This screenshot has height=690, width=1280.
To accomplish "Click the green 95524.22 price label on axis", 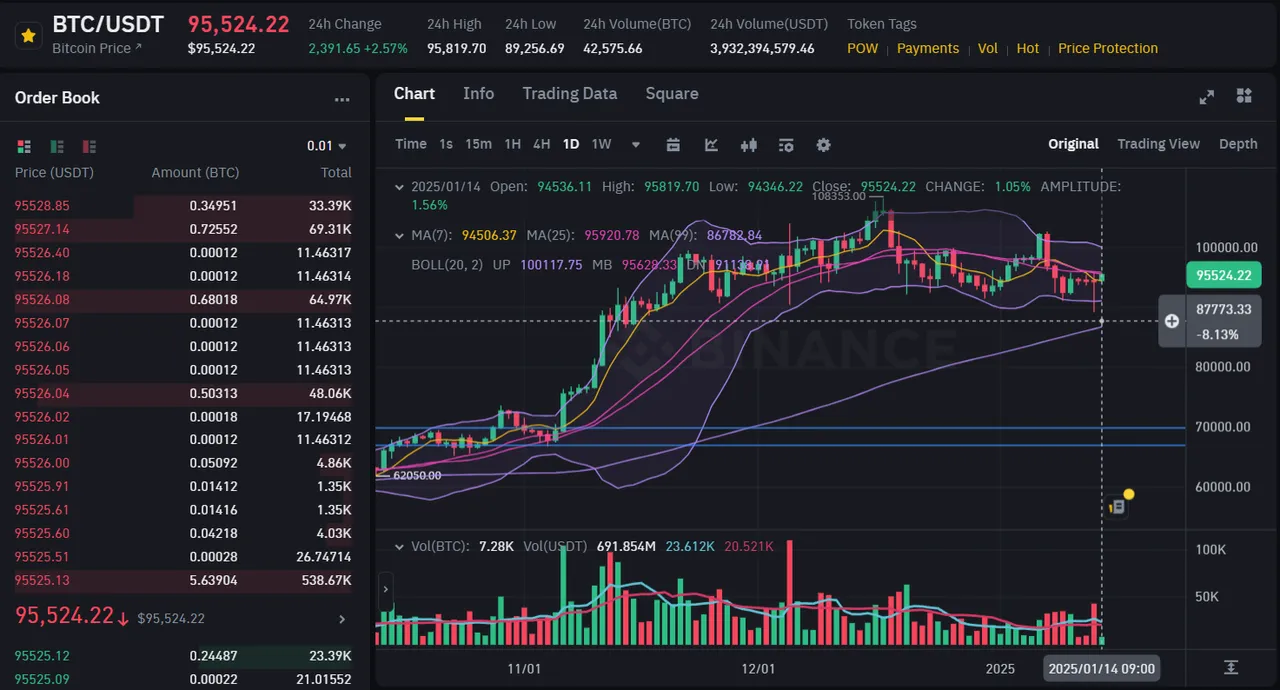I will click(x=1223, y=275).
